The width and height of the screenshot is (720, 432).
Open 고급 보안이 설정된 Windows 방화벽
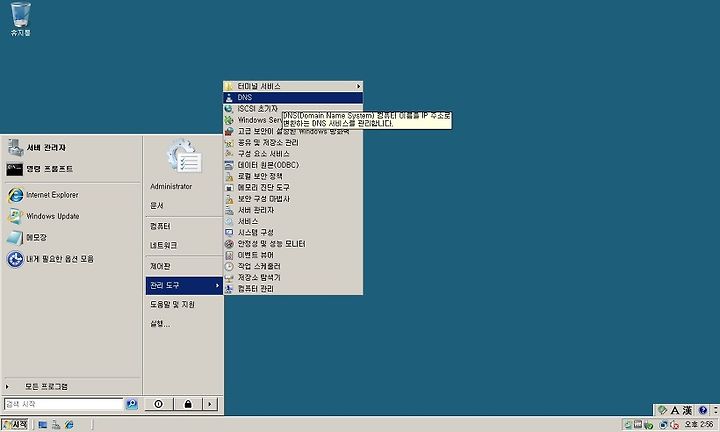[293, 131]
